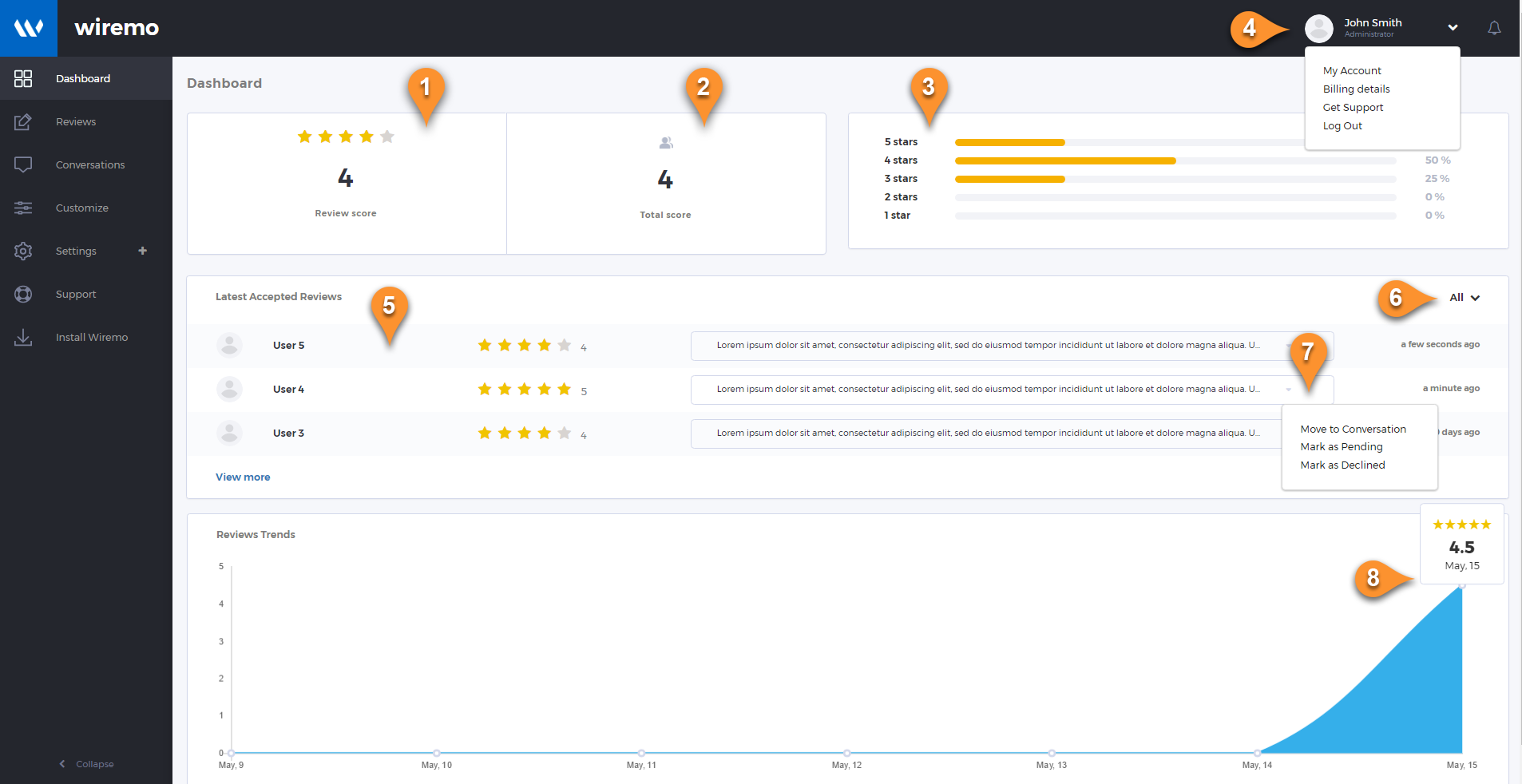Click the Dashboard page heading

click(x=224, y=83)
